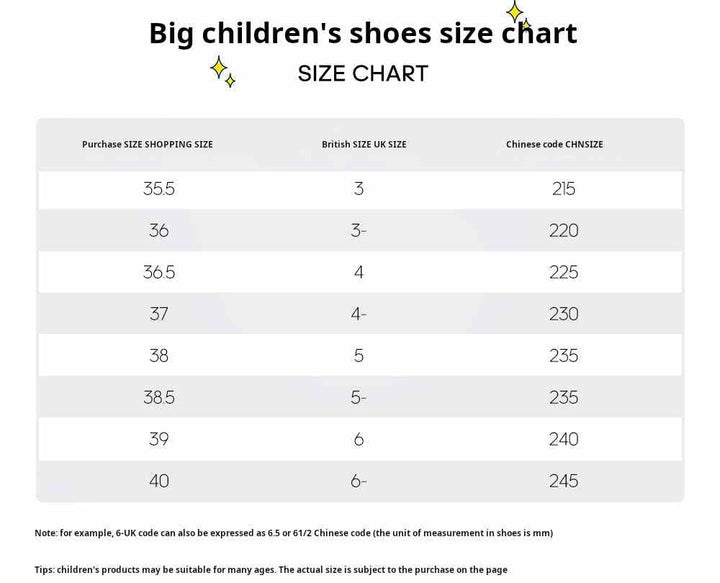Click the Chinese code 215 cell
This screenshot has height=583, width=720.
pyautogui.click(x=564, y=189)
